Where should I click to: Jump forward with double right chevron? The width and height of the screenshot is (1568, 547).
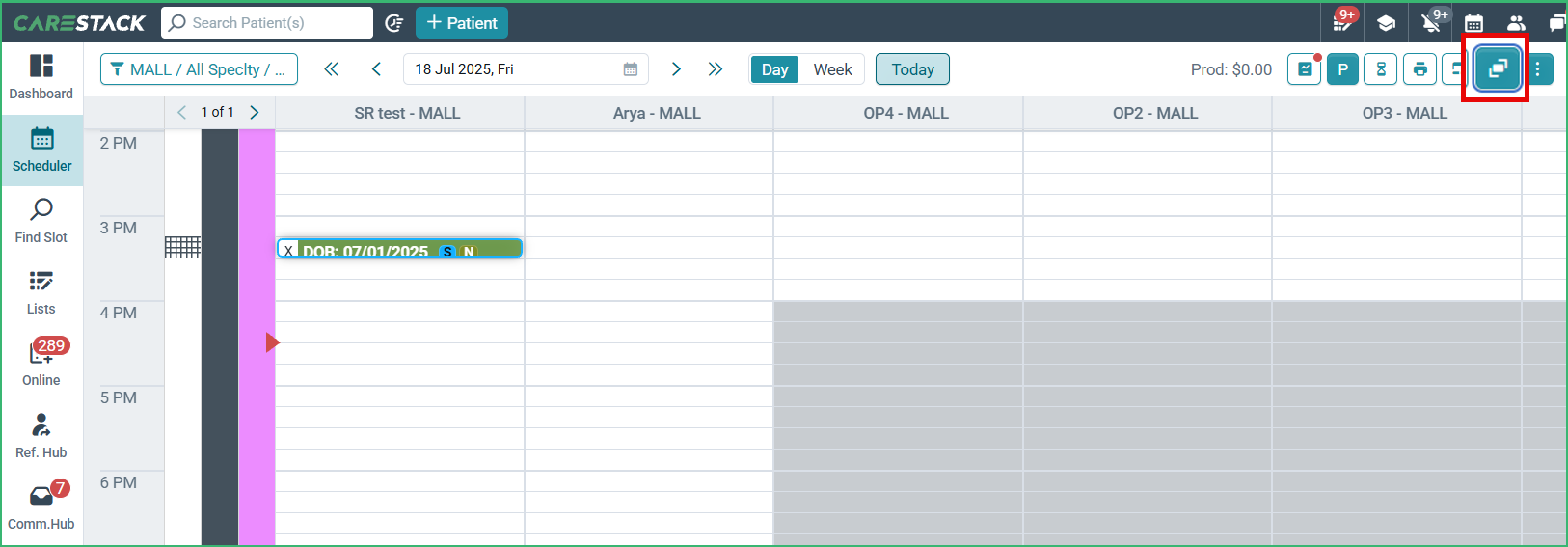tap(716, 69)
